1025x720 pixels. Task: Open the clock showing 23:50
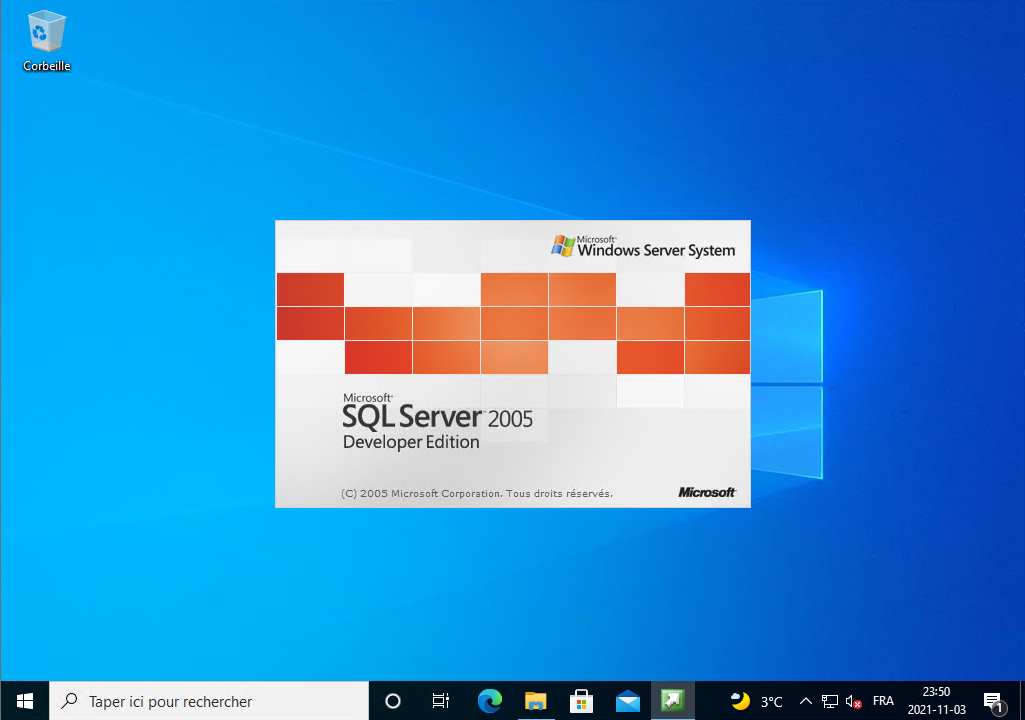point(936,701)
